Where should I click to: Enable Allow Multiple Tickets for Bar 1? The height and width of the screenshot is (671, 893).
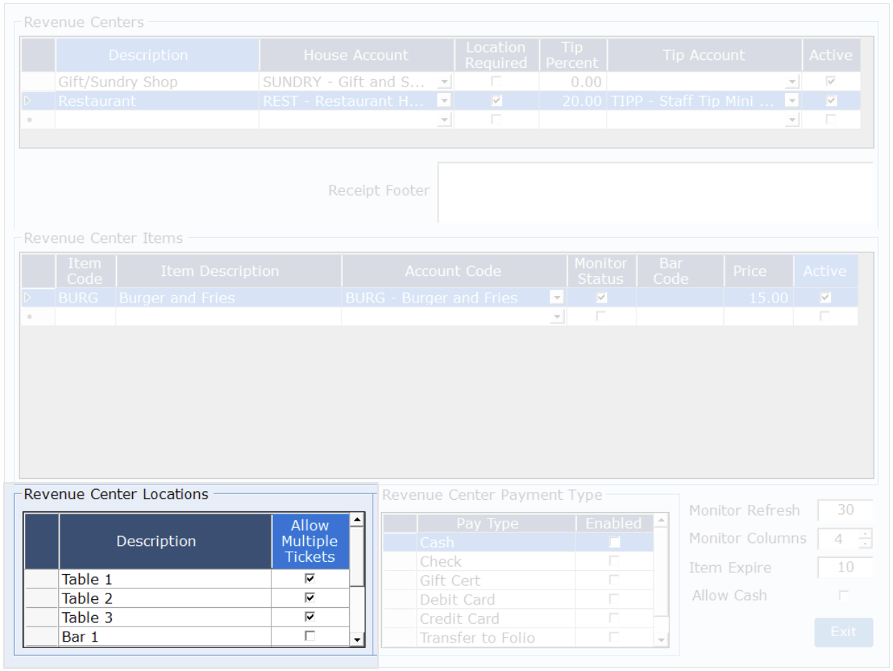coord(309,636)
